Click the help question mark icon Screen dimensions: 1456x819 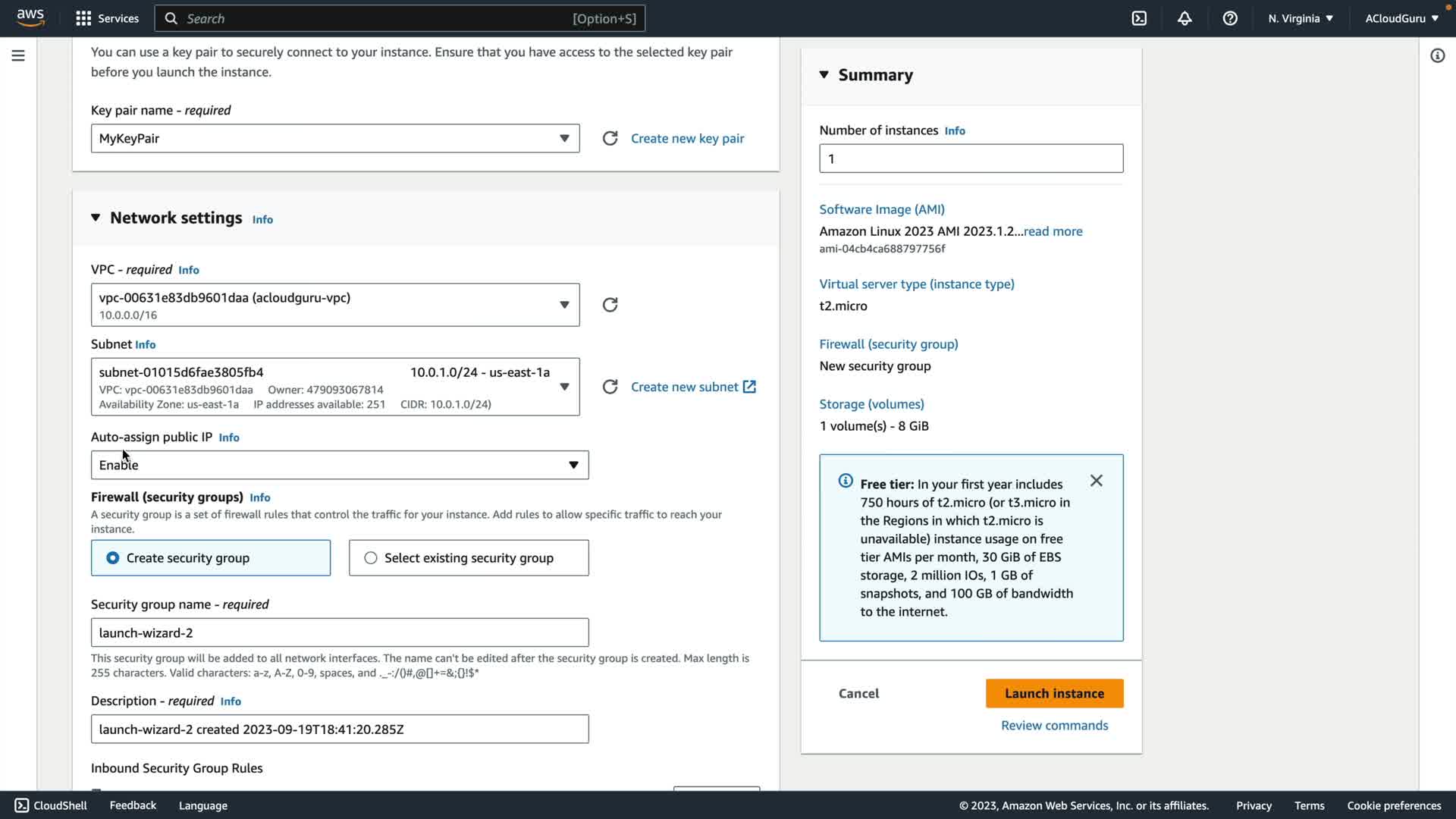[1230, 18]
